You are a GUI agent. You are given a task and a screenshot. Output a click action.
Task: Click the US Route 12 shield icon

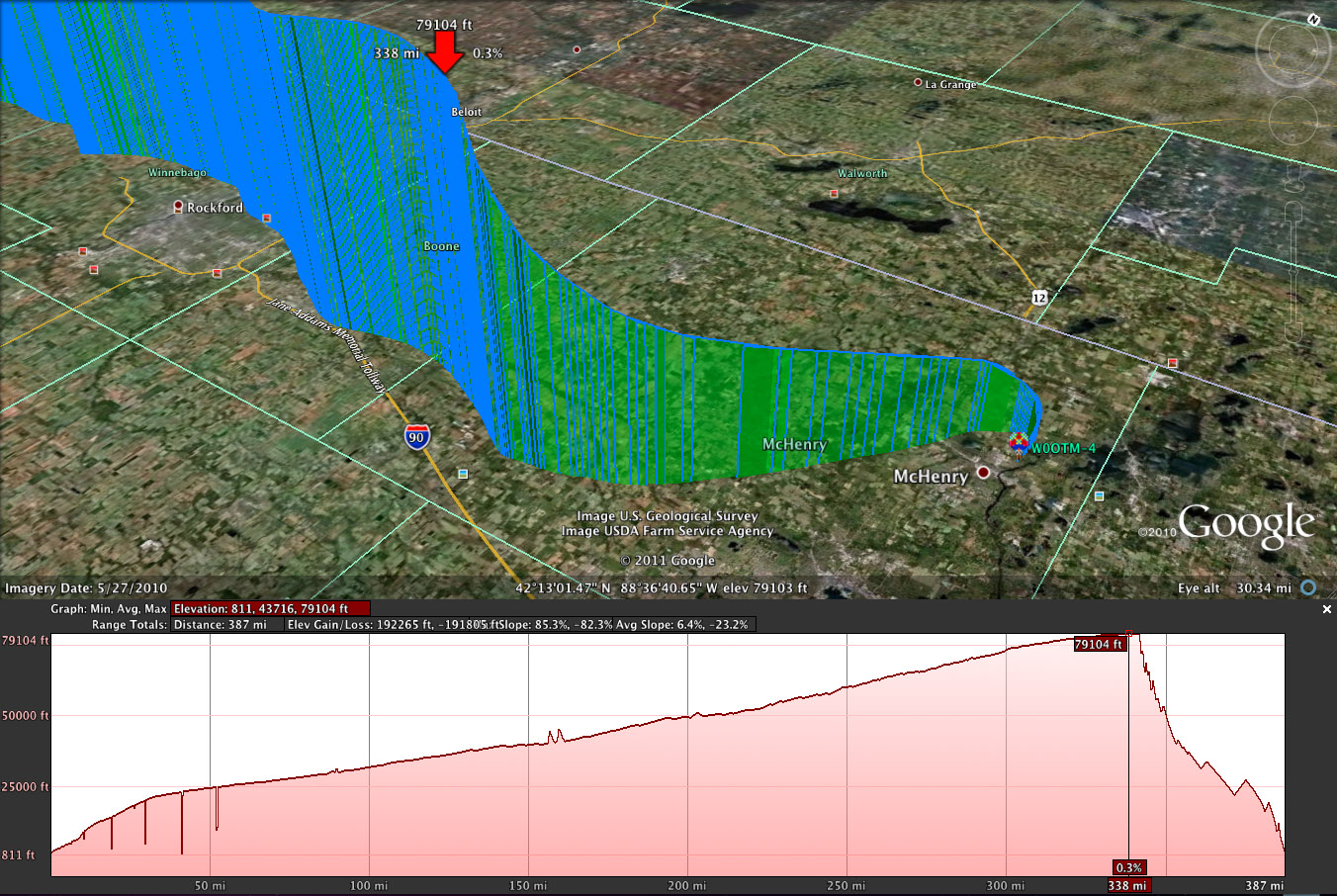pos(1038,298)
